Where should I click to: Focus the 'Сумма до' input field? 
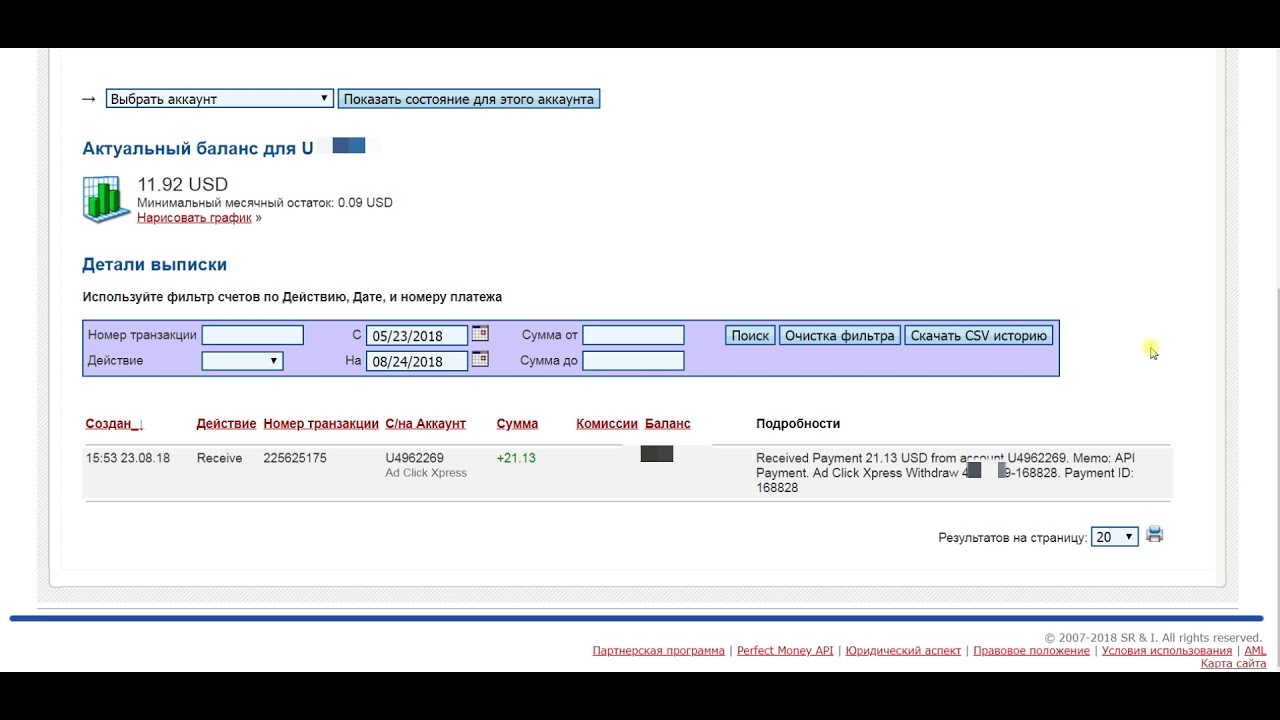click(634, 361)
